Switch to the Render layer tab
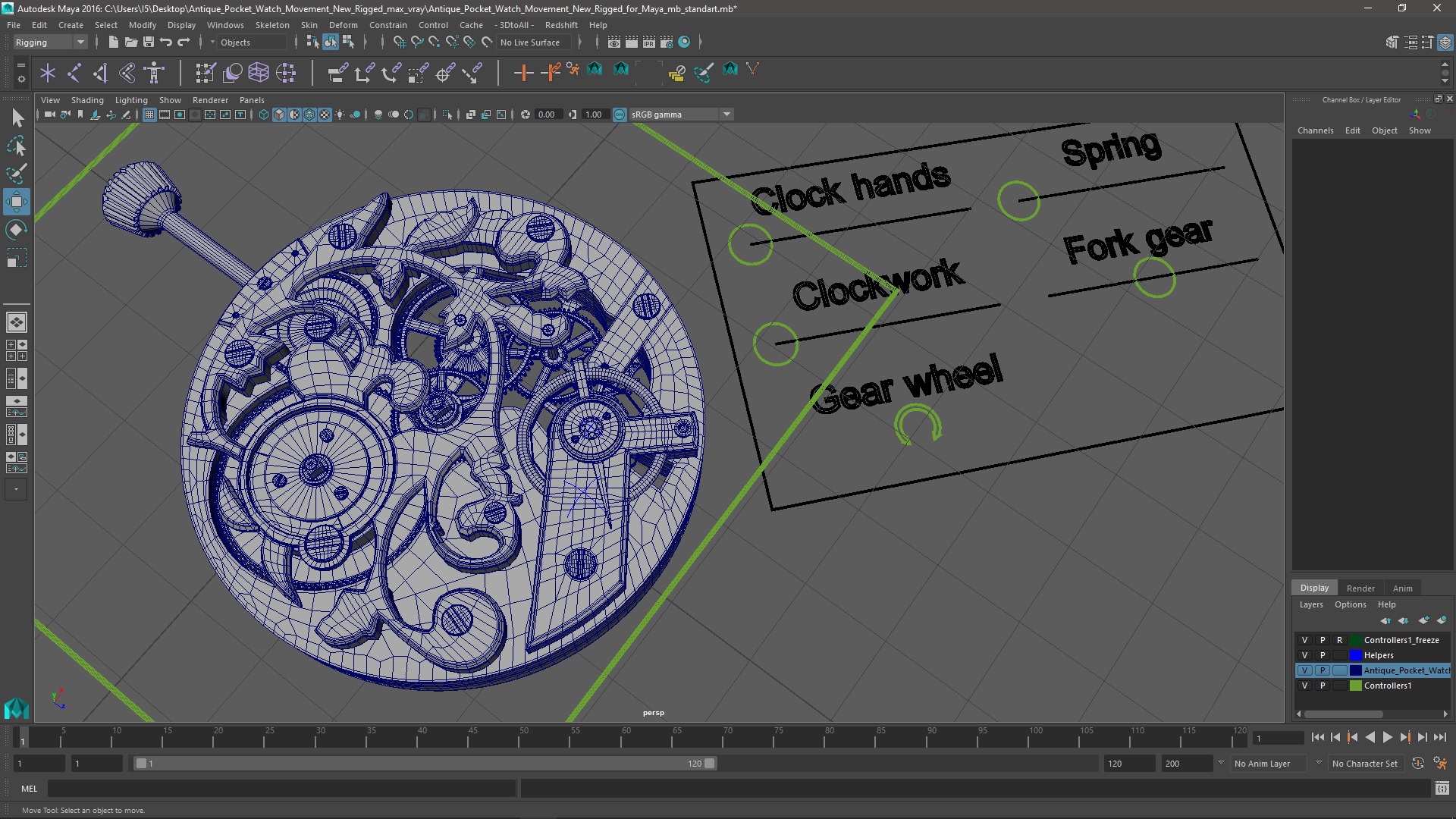The width and height of the screenshot is (1456, 819). (x=1360, y=588)
